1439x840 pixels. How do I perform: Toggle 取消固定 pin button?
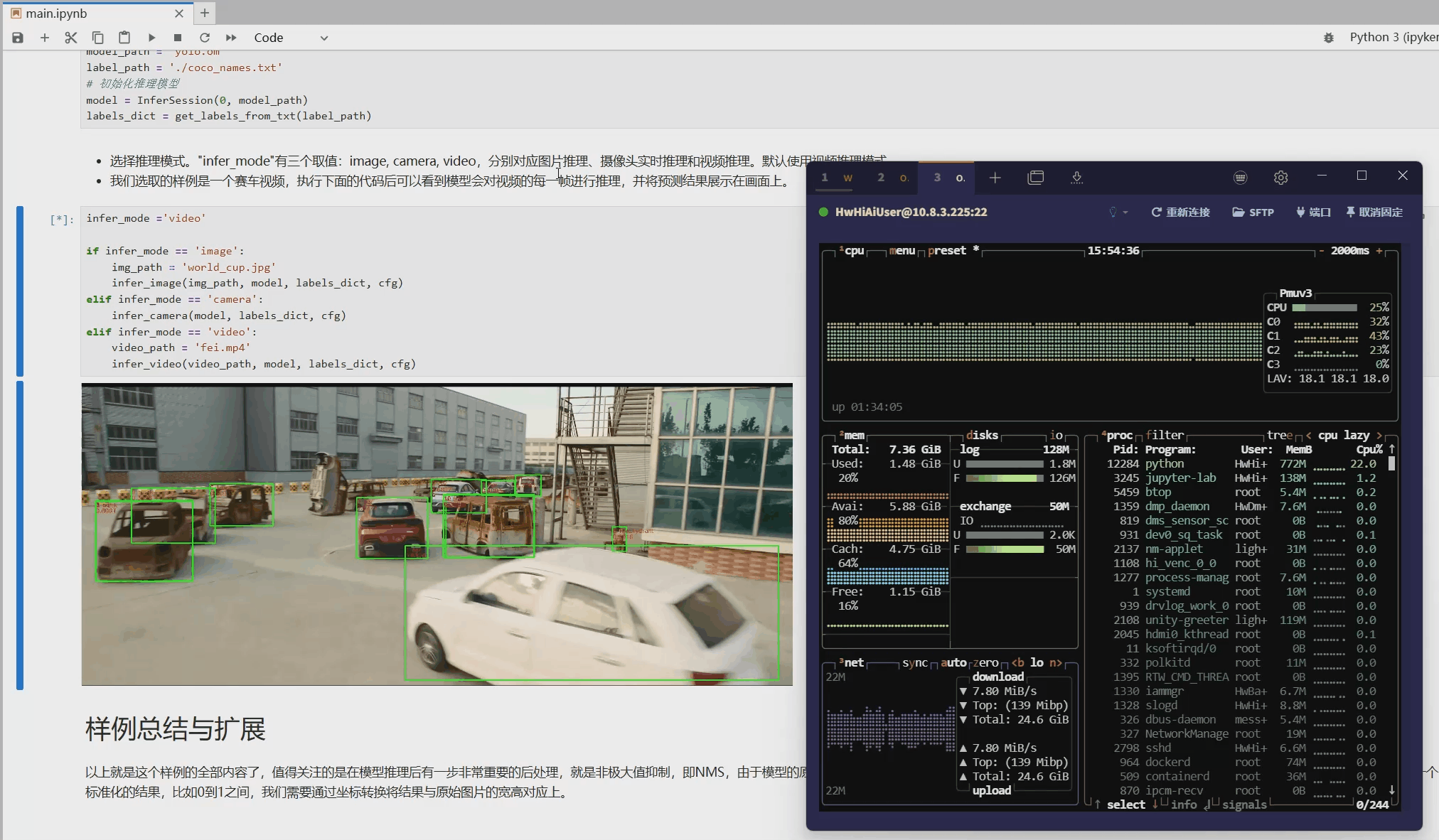point(1374,212)
